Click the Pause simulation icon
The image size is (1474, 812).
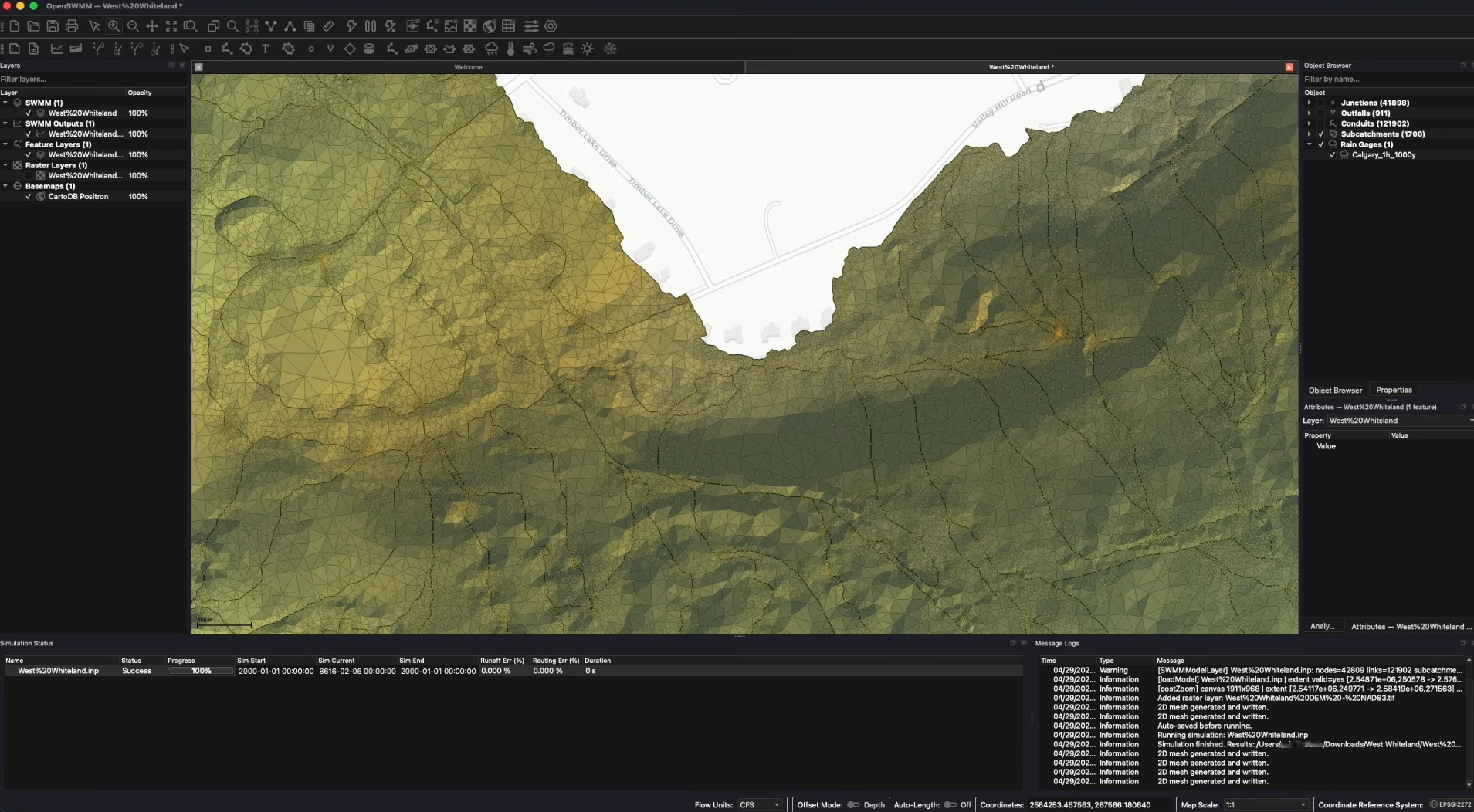pyautogui.click(x=371, y=26)
